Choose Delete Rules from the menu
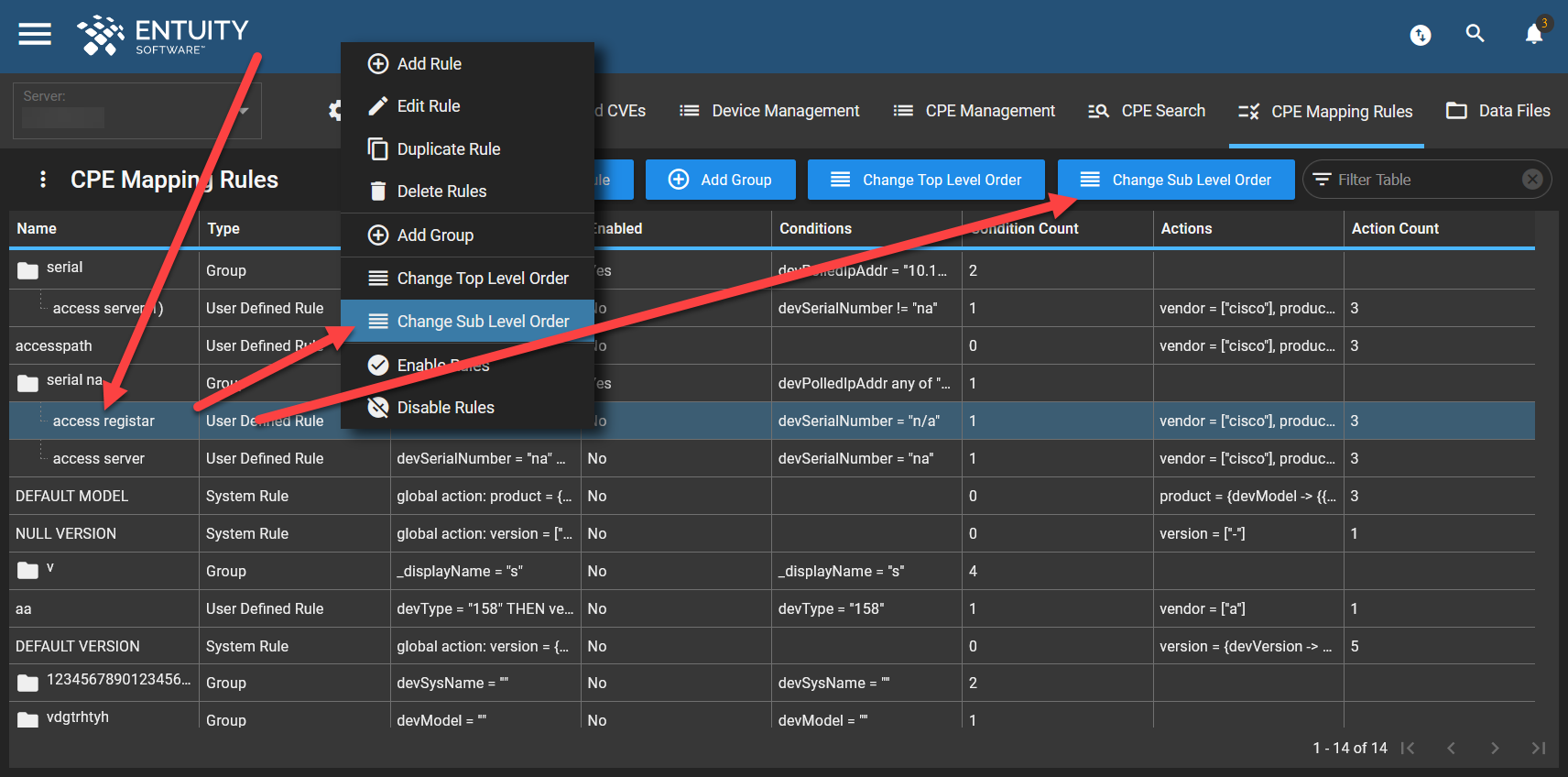The image size is (1568, 777). pos(467,191)
